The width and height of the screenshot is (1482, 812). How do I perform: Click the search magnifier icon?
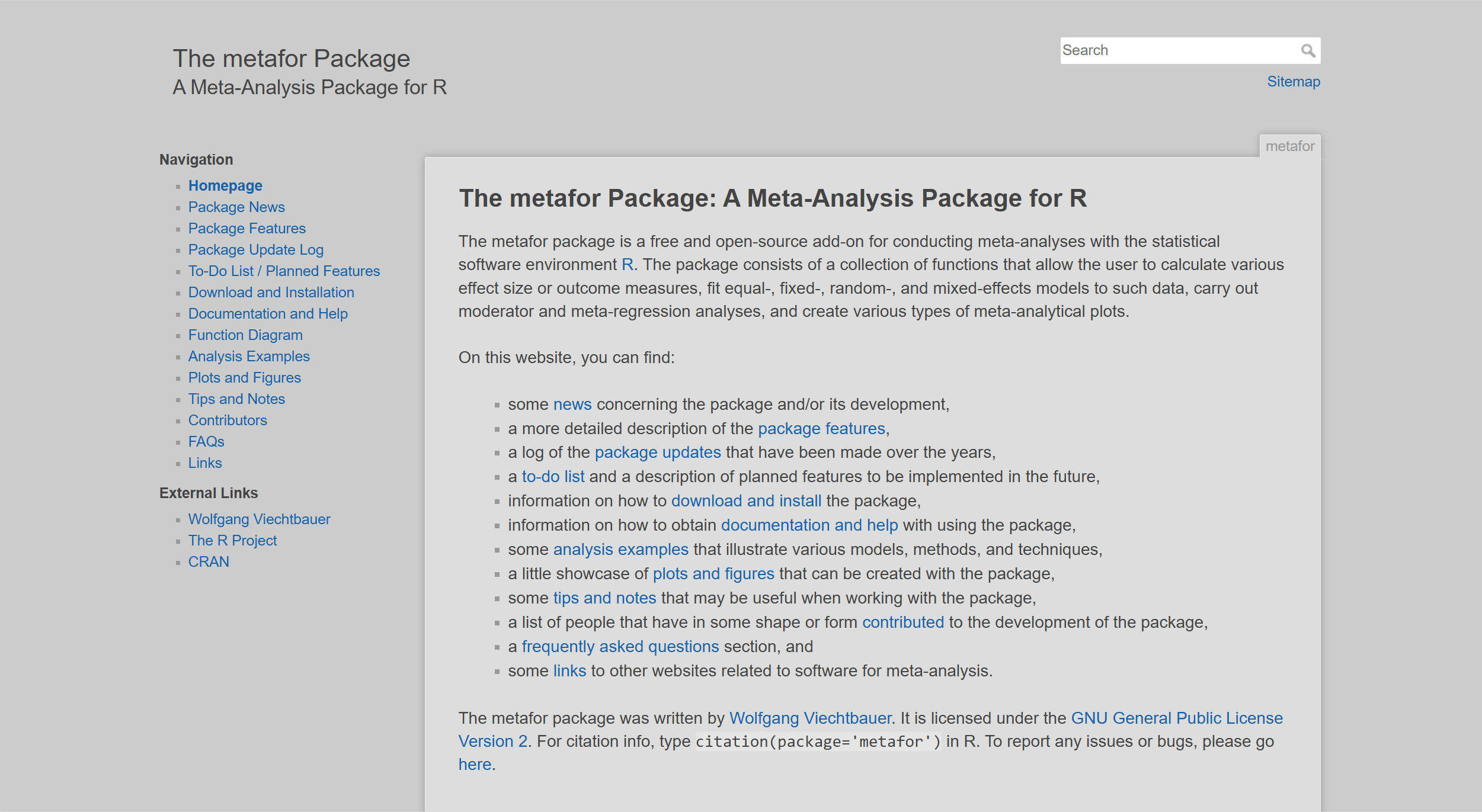click(x=1308, y=50)
